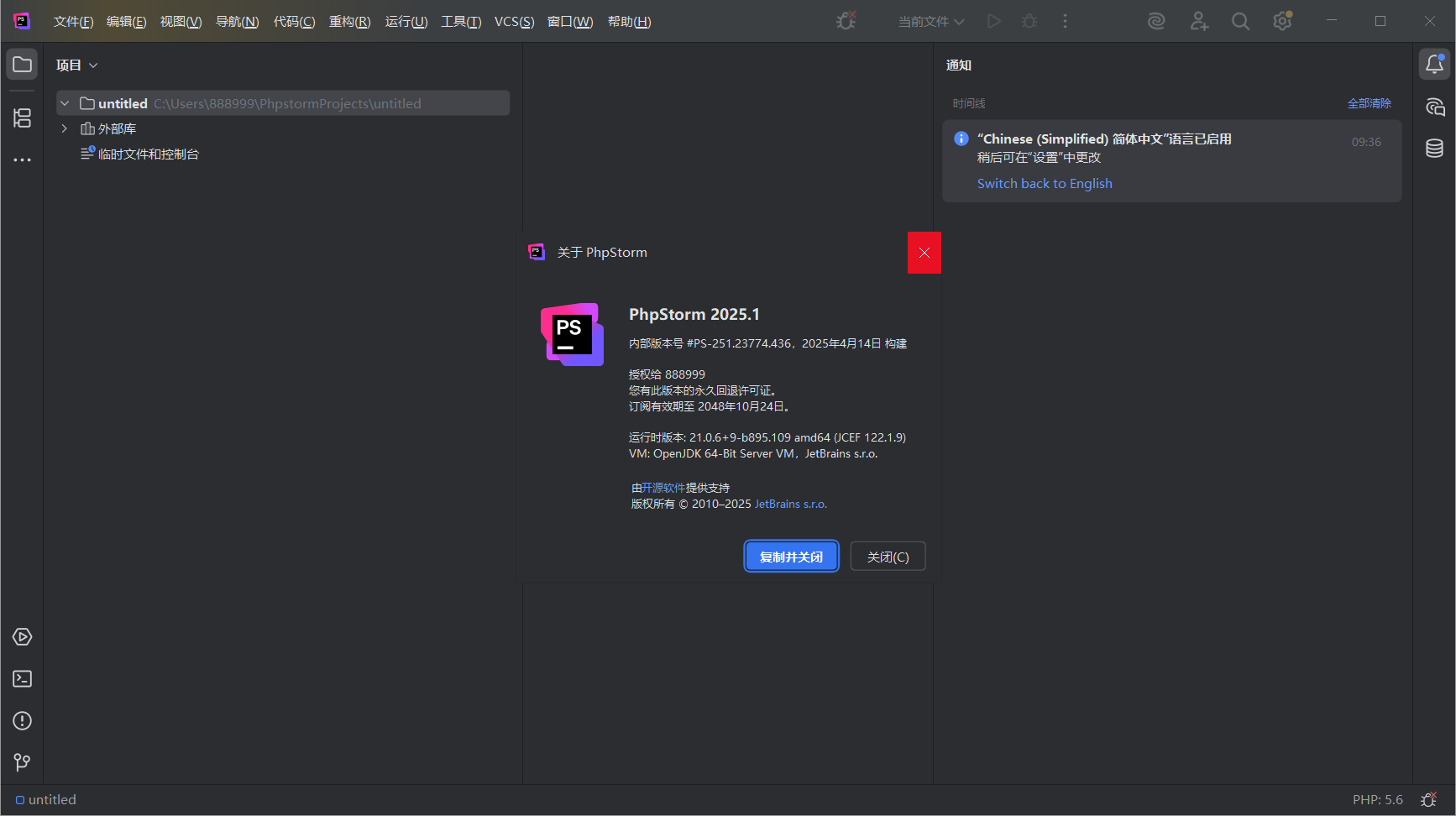
Task: Expand the 外部库 tree node
Action: pyautogui.click(x=65, y=128)
